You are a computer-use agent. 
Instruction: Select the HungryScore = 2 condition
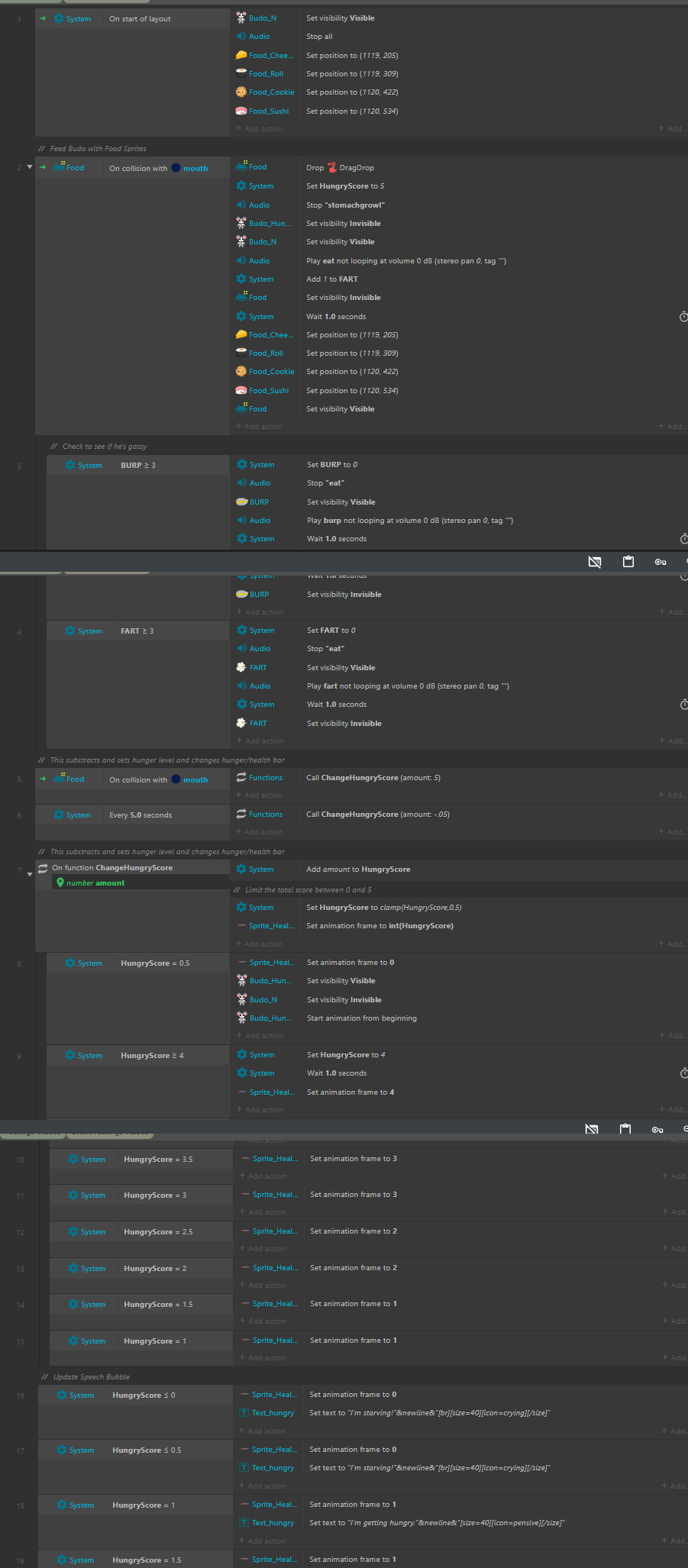(141, 1269)
